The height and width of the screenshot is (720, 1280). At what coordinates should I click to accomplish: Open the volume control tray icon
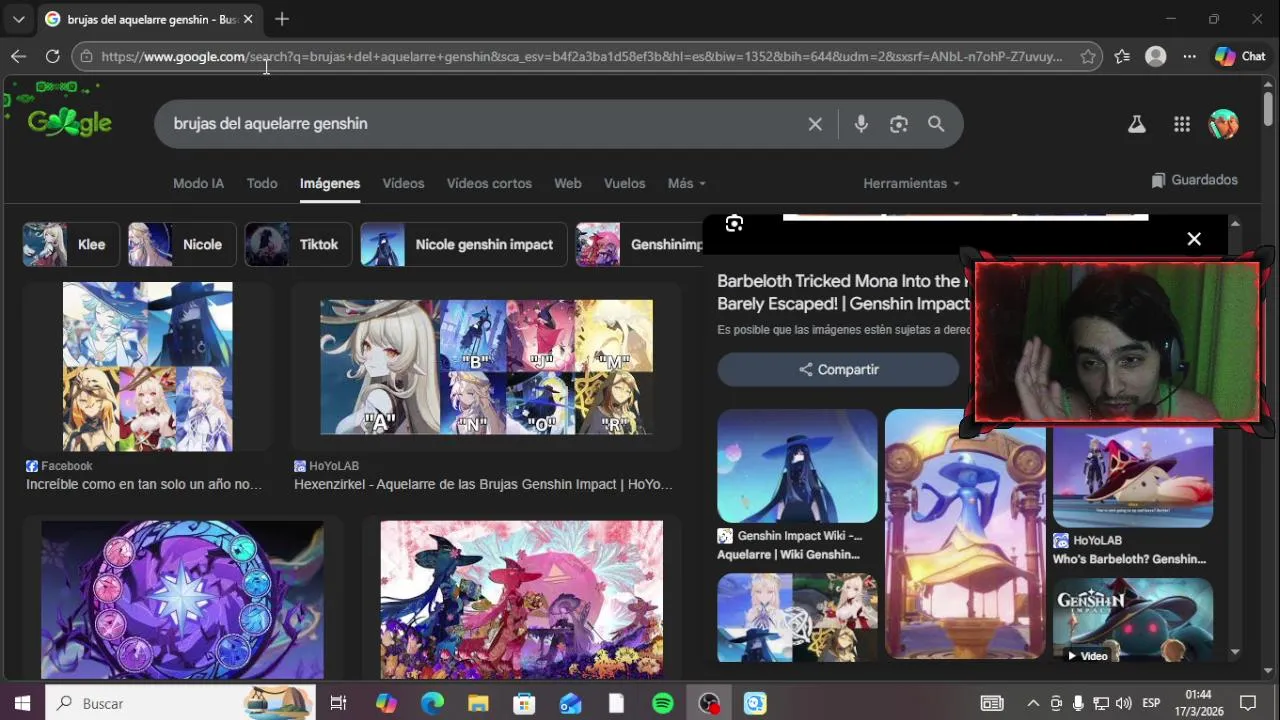click(x=1123, y=704)
